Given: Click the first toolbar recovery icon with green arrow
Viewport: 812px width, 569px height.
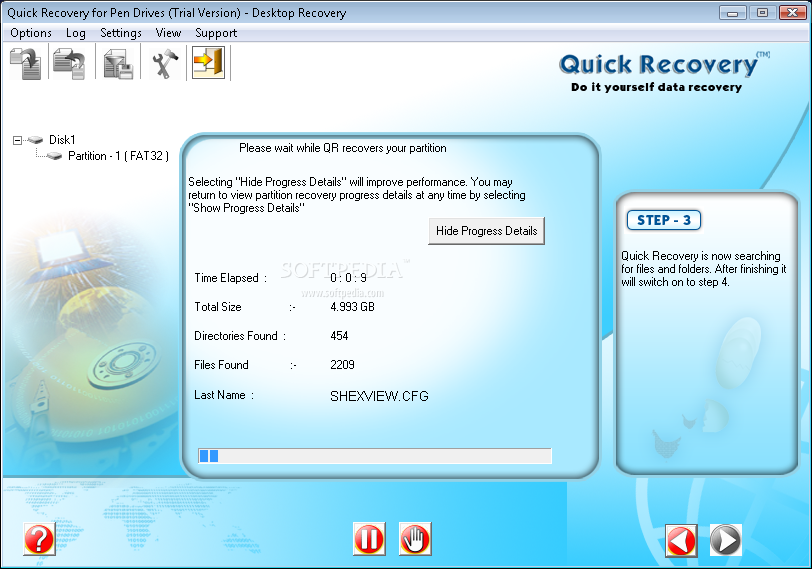Looking at the screenshot, I should [x=25, y=63].
